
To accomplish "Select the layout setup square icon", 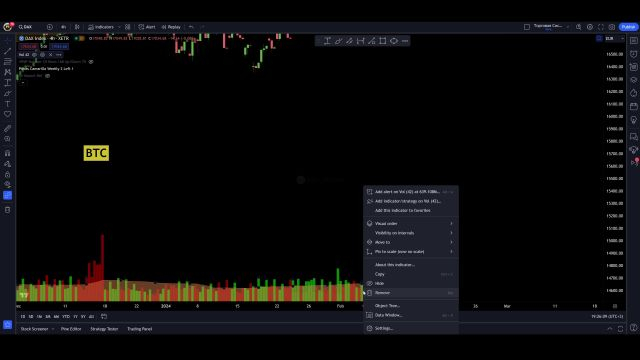I will point(527,27).
